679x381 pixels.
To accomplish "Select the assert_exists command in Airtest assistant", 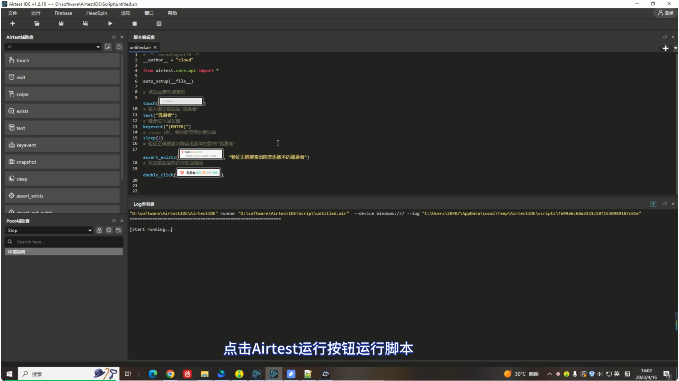I will pos(62,196).
